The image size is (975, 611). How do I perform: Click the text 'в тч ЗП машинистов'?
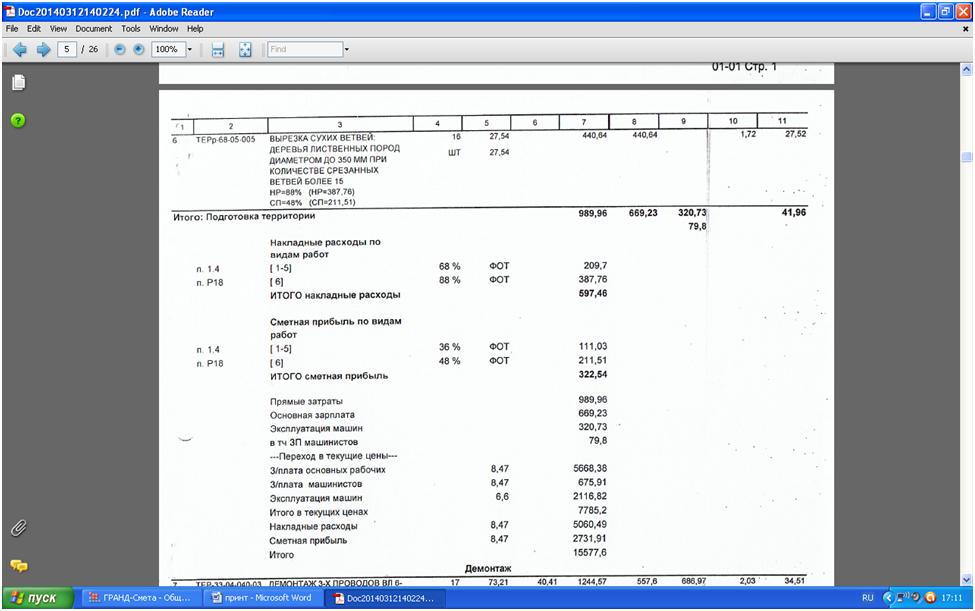[314, 443]
